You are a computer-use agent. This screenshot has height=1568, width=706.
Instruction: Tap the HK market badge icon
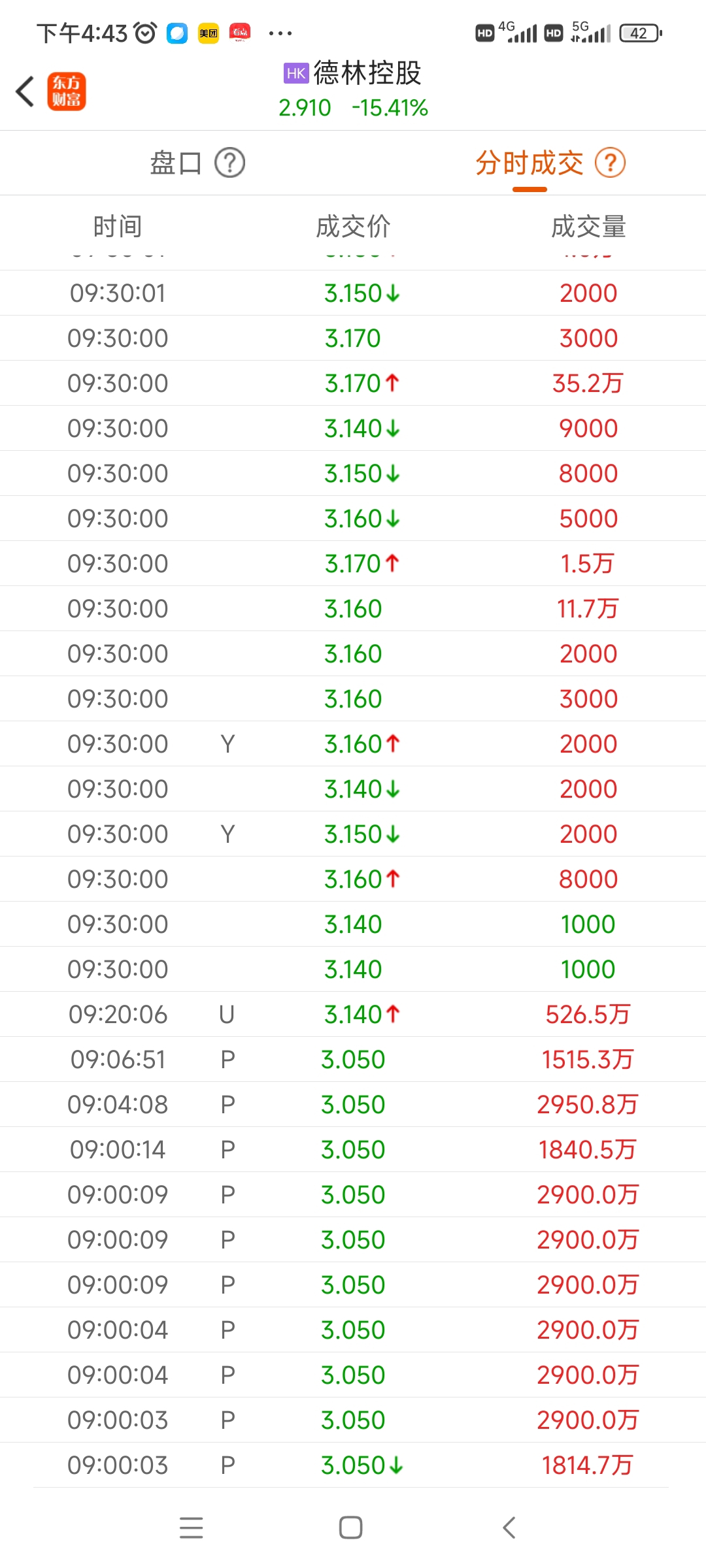pyautogui.click(x=295, y=73)
